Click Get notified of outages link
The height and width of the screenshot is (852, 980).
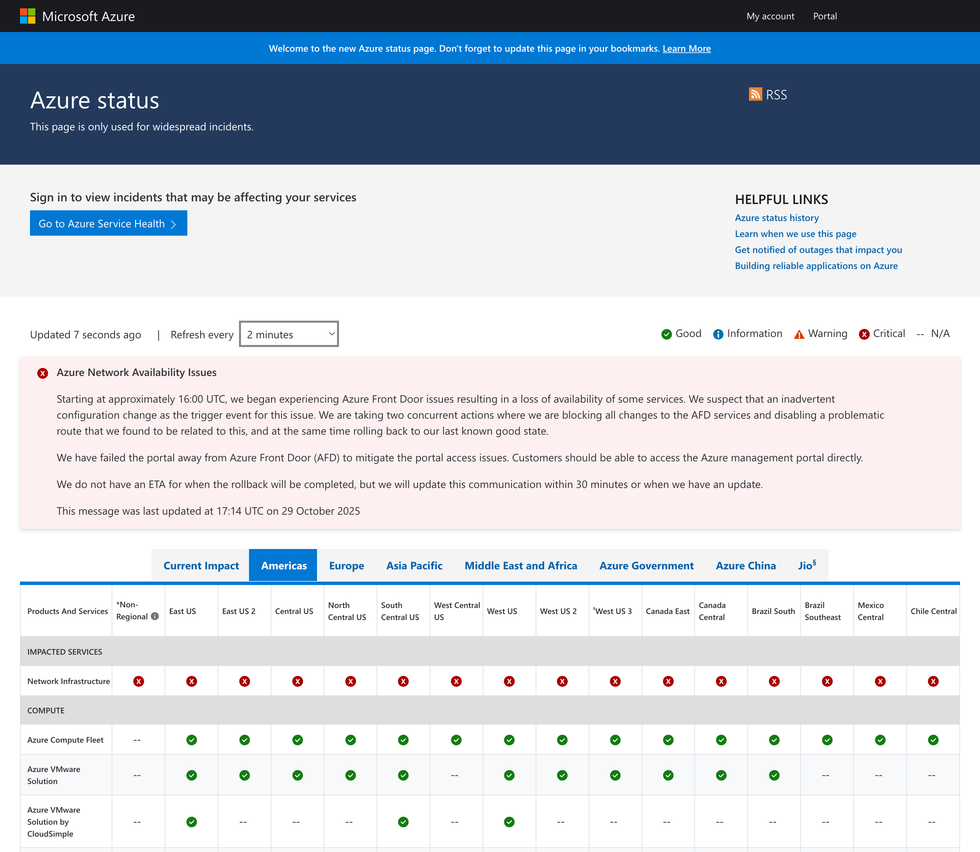[818, 250]
